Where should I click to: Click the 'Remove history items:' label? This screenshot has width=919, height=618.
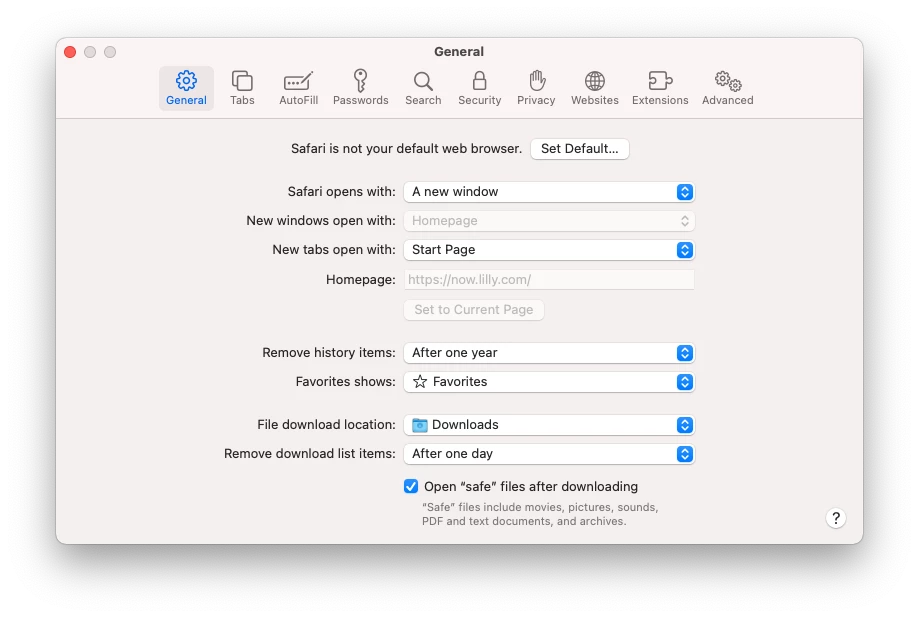(329, 353)
